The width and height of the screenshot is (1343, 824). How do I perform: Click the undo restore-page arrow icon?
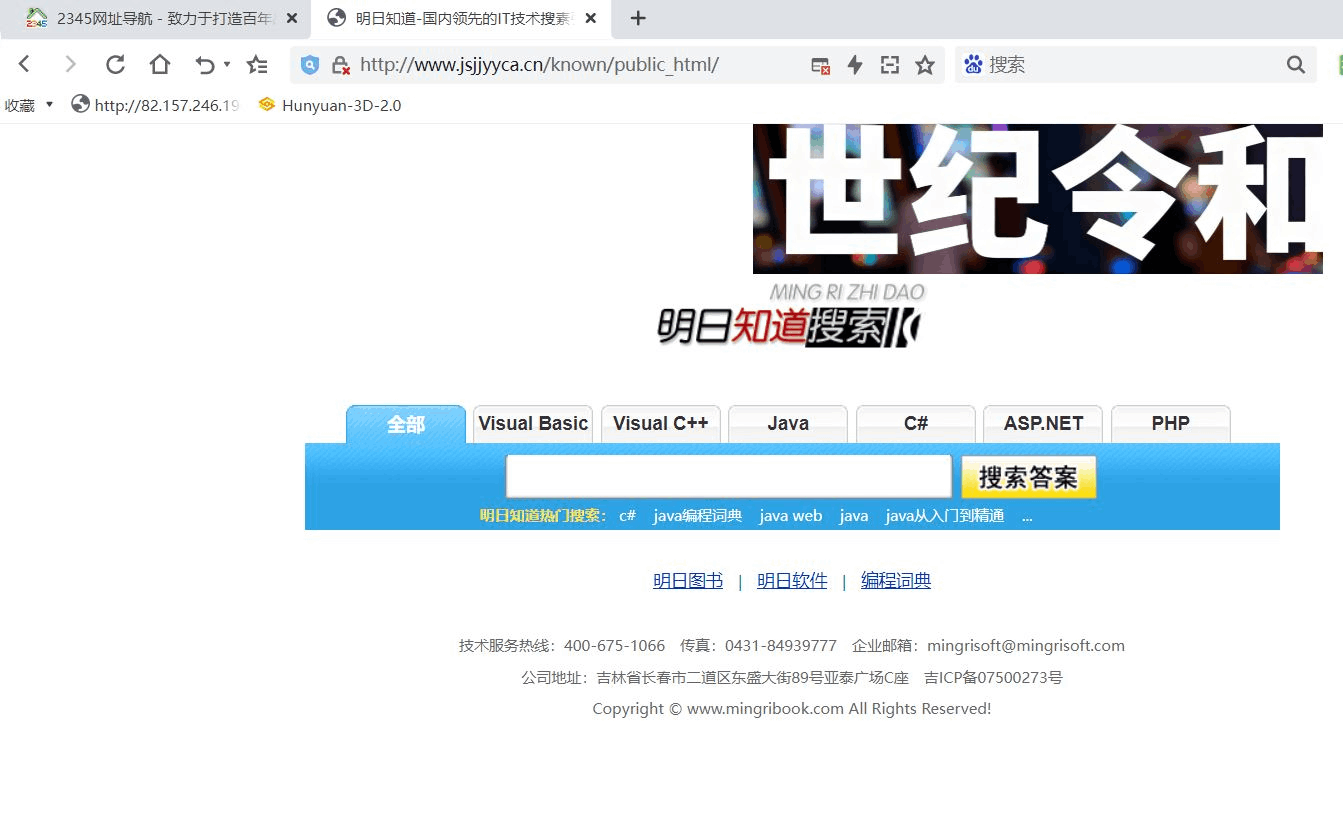205,65
